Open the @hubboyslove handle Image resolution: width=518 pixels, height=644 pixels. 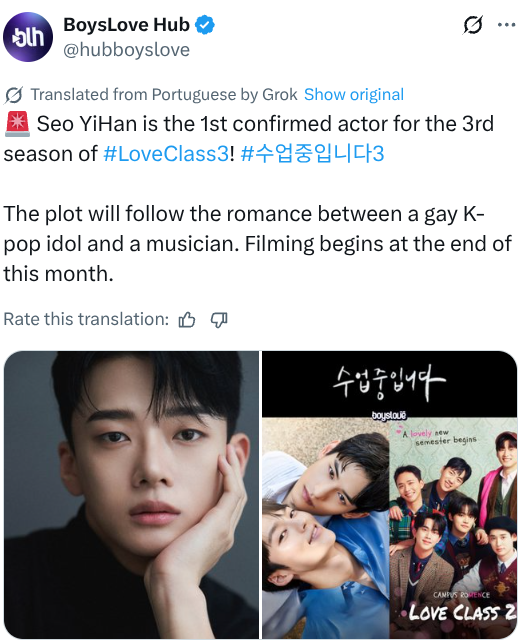click(x=127, y=50)
